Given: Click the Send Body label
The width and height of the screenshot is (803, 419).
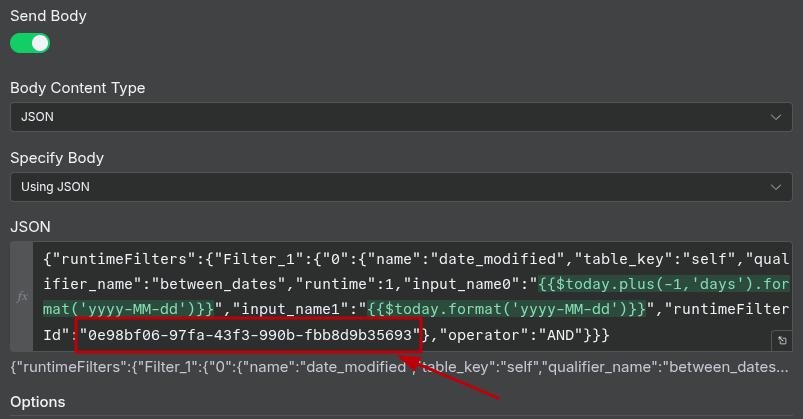Looking at the screenshot, I should point(48,16).
